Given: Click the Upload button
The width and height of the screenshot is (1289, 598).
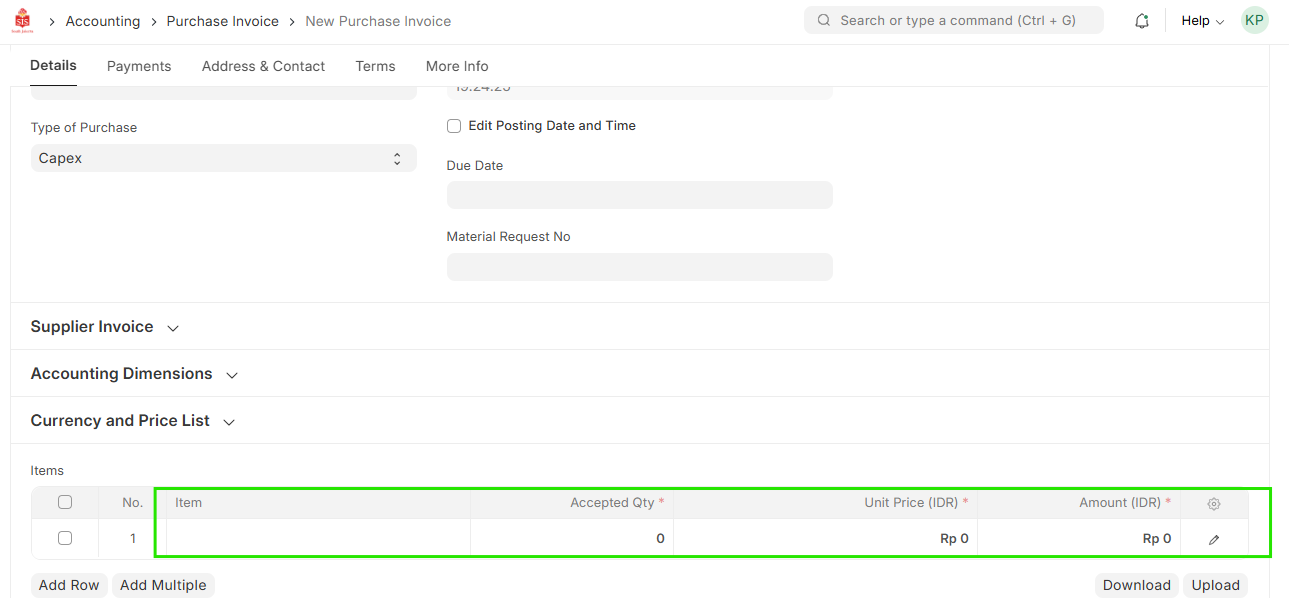Looking at the screenshot, I should (x=1215, y=585).
